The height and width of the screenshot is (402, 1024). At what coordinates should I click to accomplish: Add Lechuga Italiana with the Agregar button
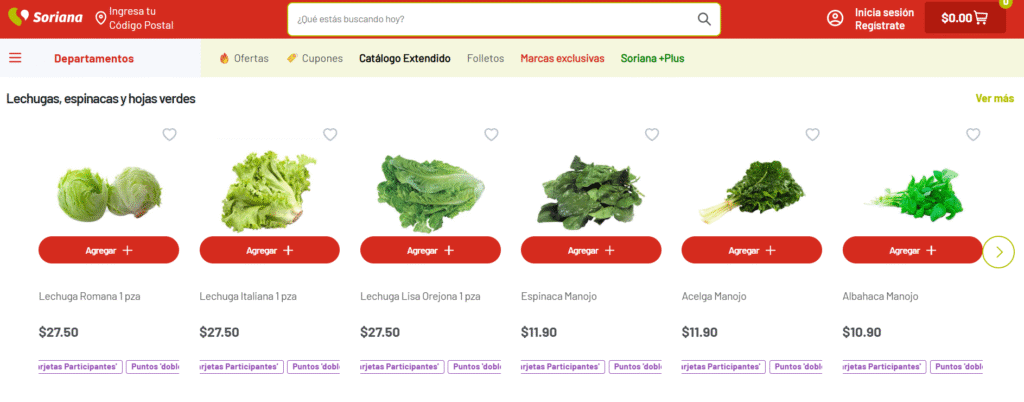270,250
